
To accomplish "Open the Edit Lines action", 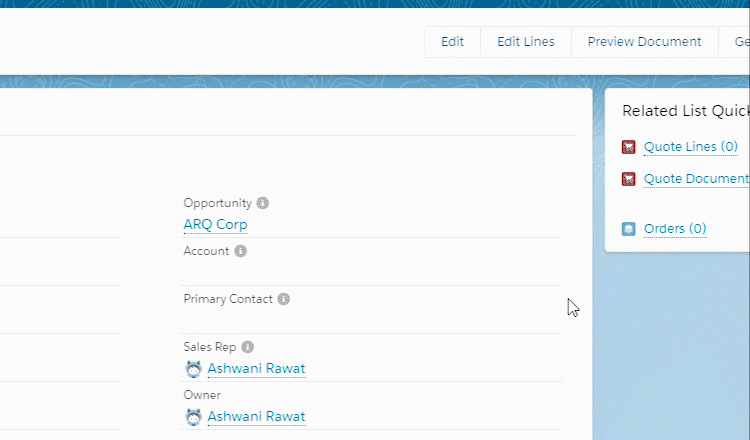I will pos(525,42).
